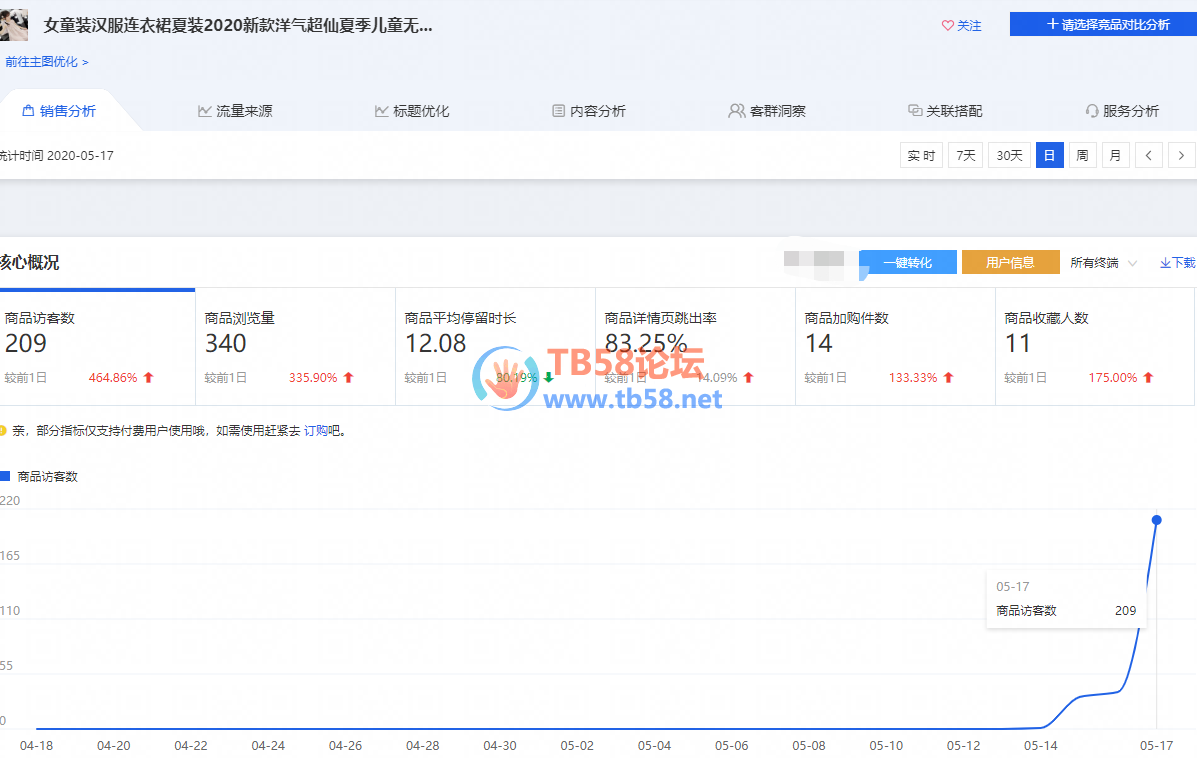Click the 核心概况 section heading

[x=30, y=263]
